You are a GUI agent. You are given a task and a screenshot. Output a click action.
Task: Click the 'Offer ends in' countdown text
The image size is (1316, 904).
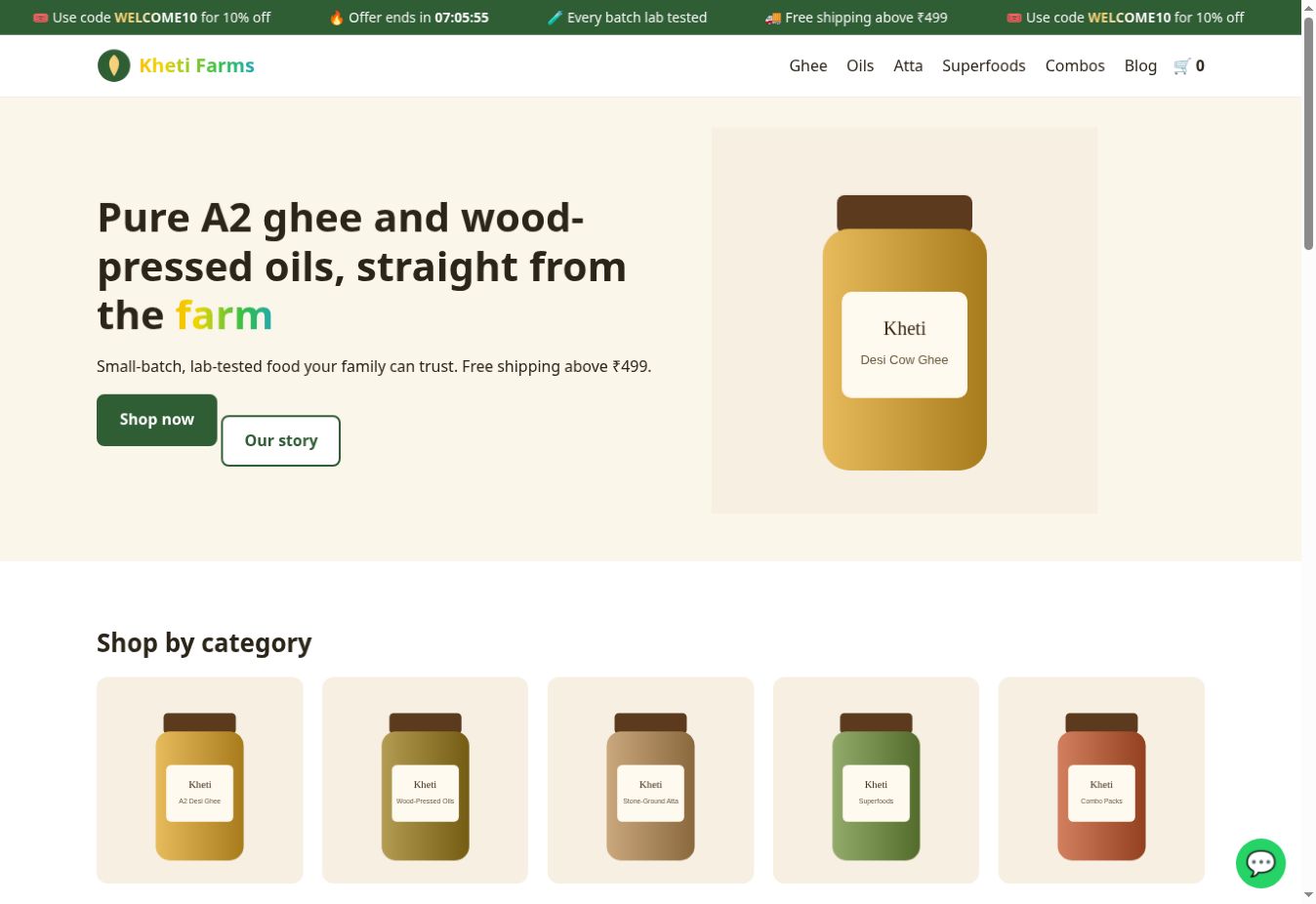tap(409, 18)
